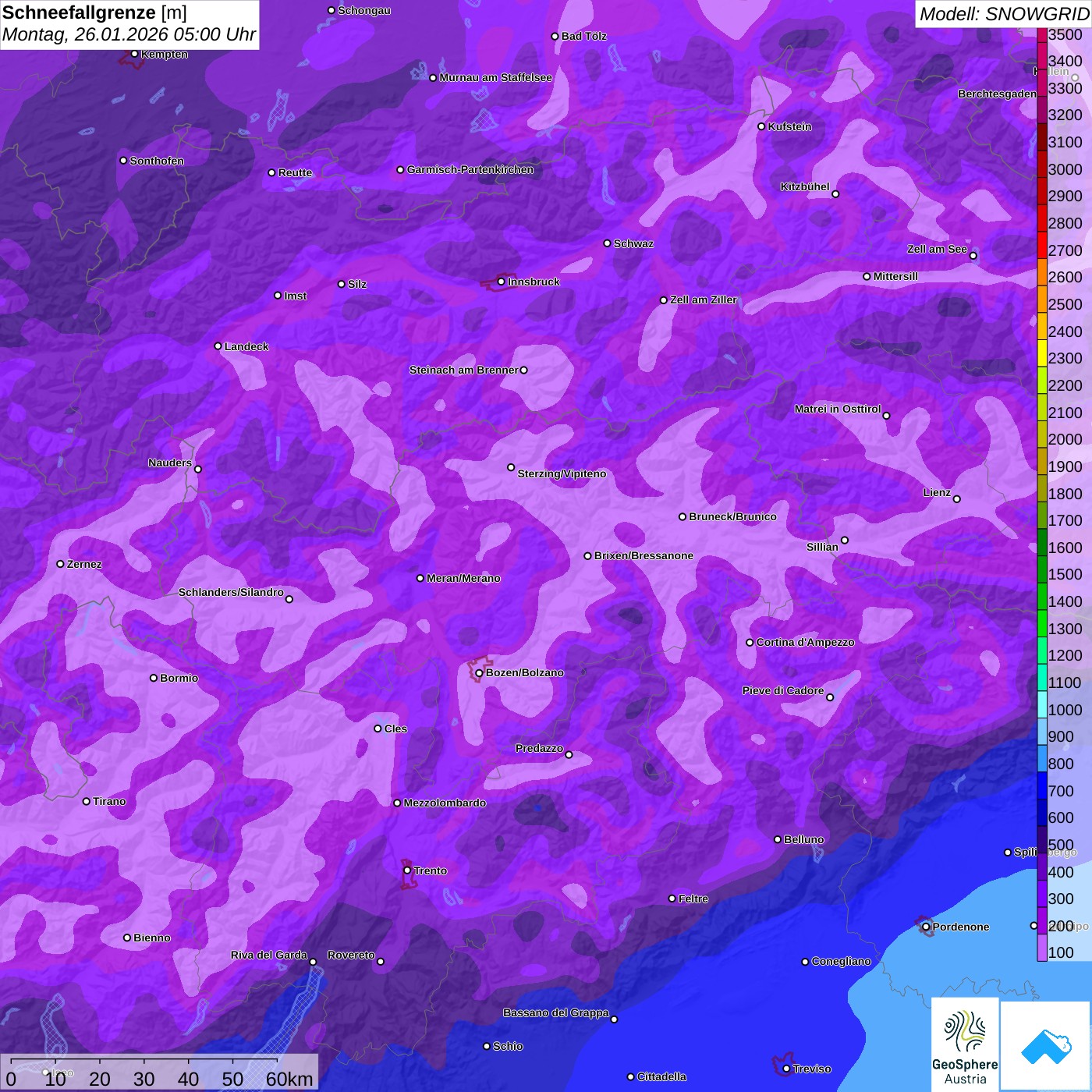Screen dimensions: 1092x1092
Task: Click the Bozen/Bolzano marker dot
Action: pos(479,673)
